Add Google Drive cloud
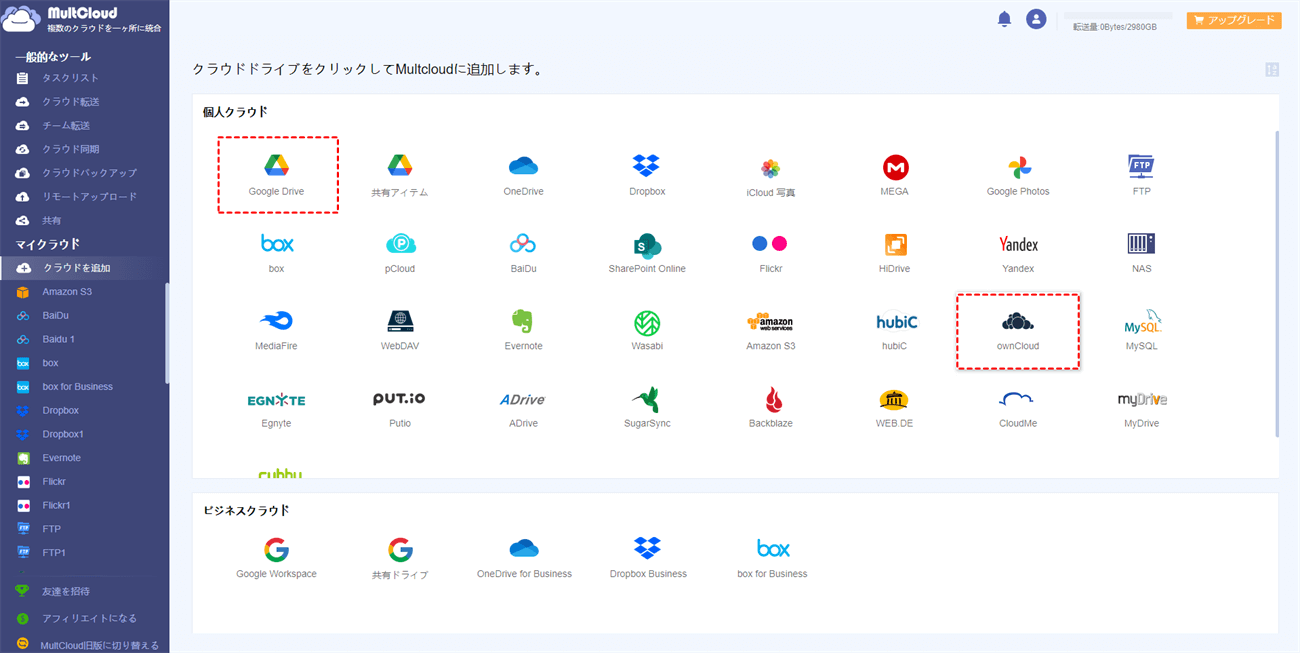This screenshot has width=1300, height=653. click(277, 175)
